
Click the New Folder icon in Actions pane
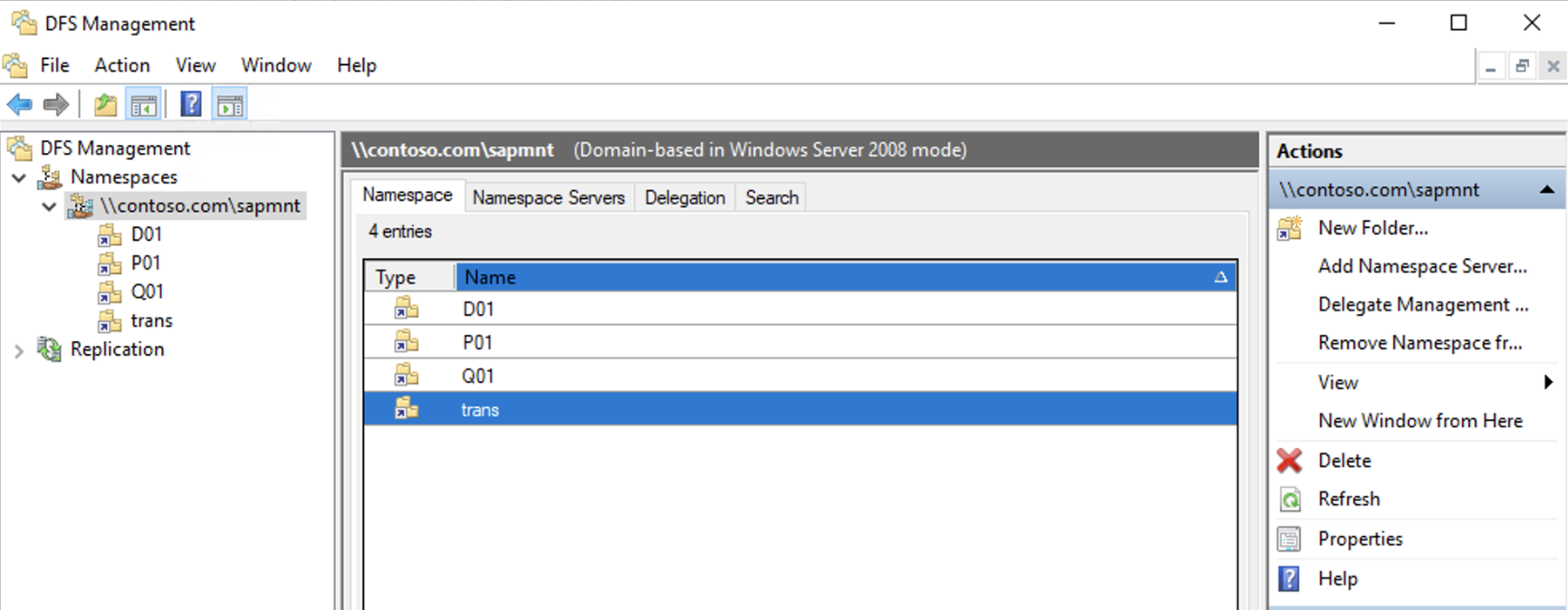click(1290, 228)
